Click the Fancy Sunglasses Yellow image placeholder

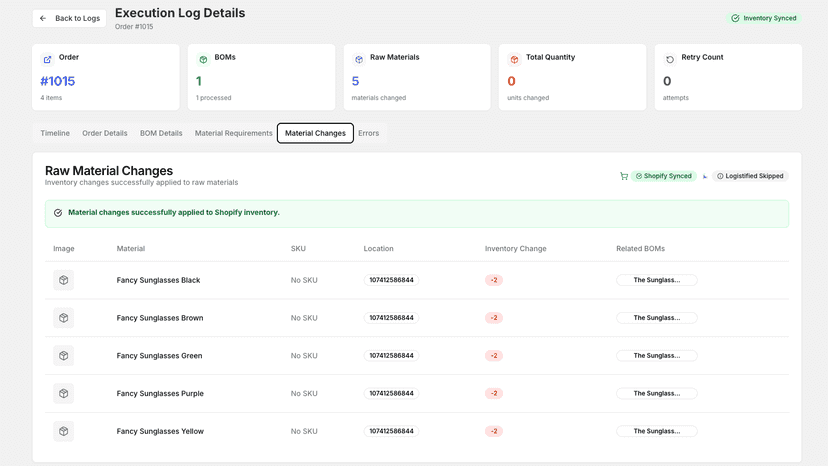click(63, 431)
